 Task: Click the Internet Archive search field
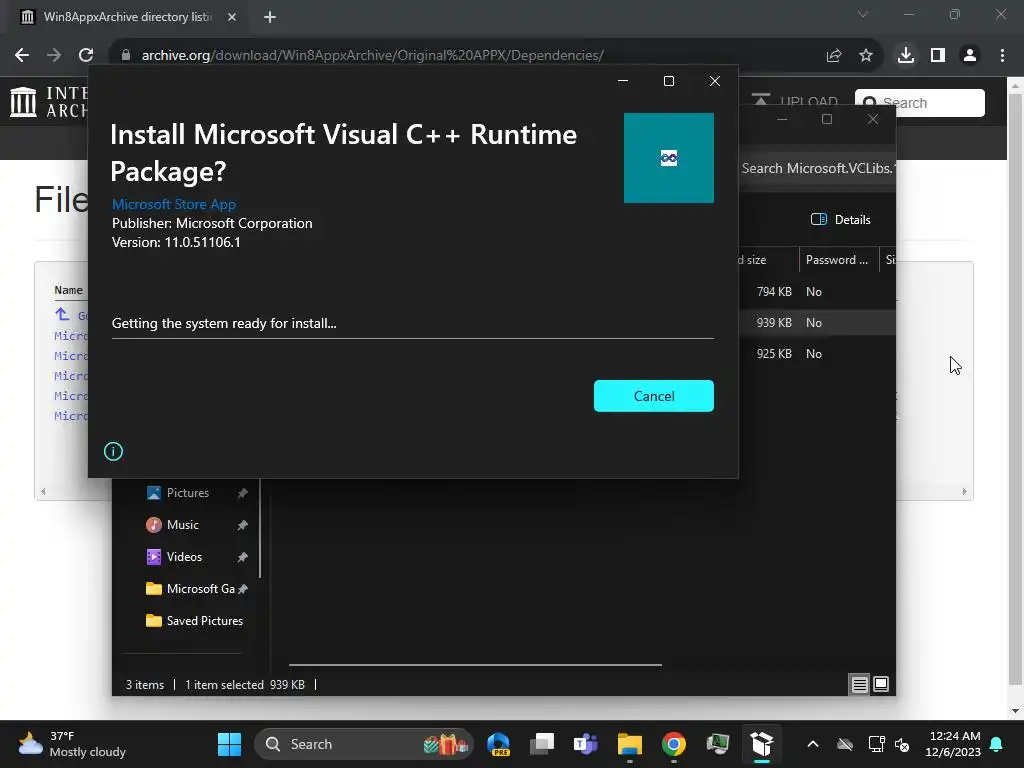tap(920, 103)
